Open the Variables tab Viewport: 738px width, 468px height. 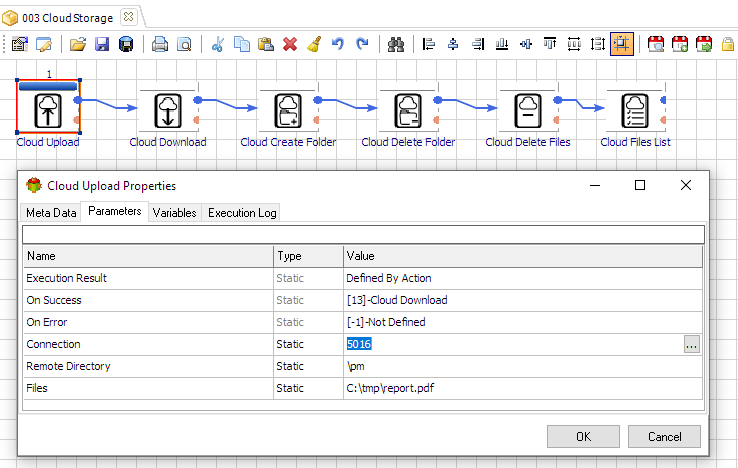point(175,213)
